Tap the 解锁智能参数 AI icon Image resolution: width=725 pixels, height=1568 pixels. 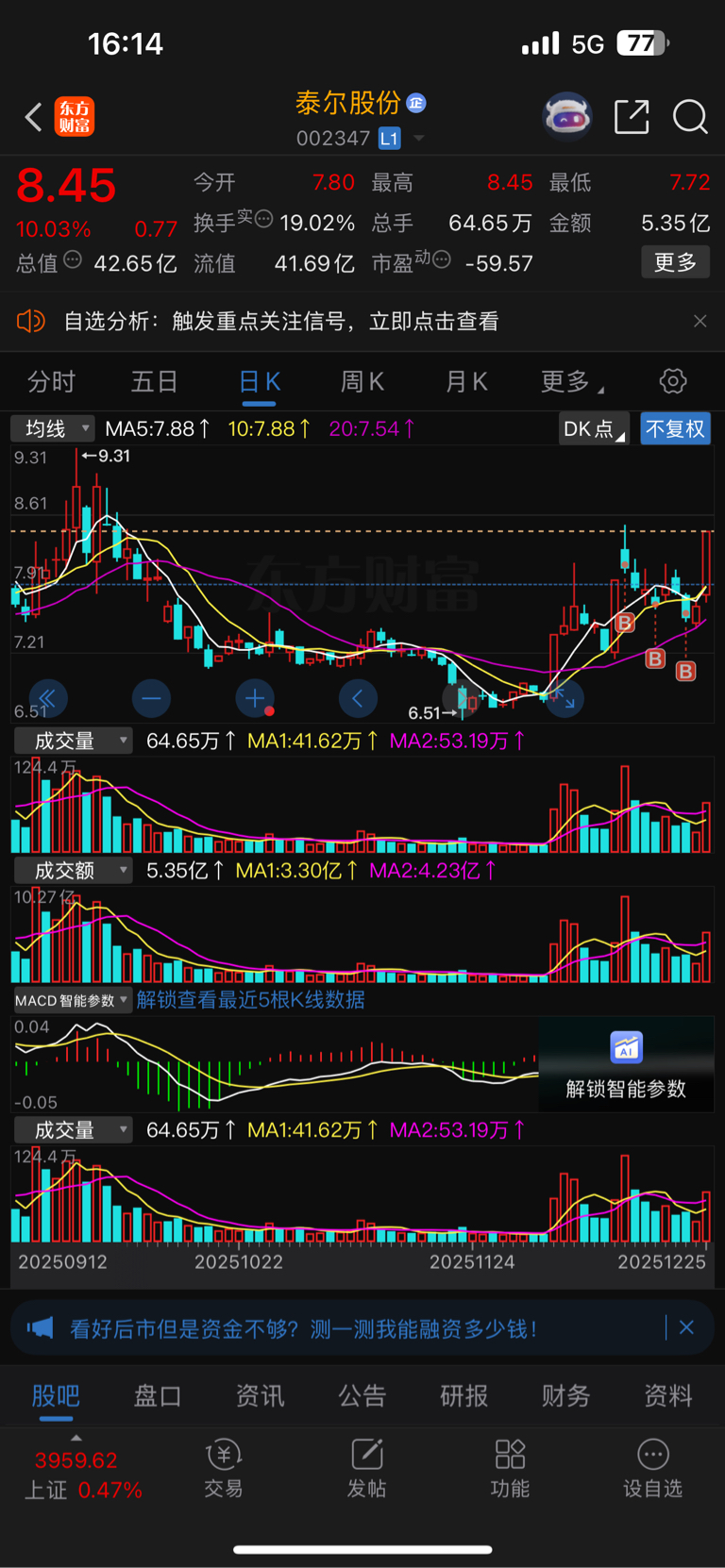626,1047
